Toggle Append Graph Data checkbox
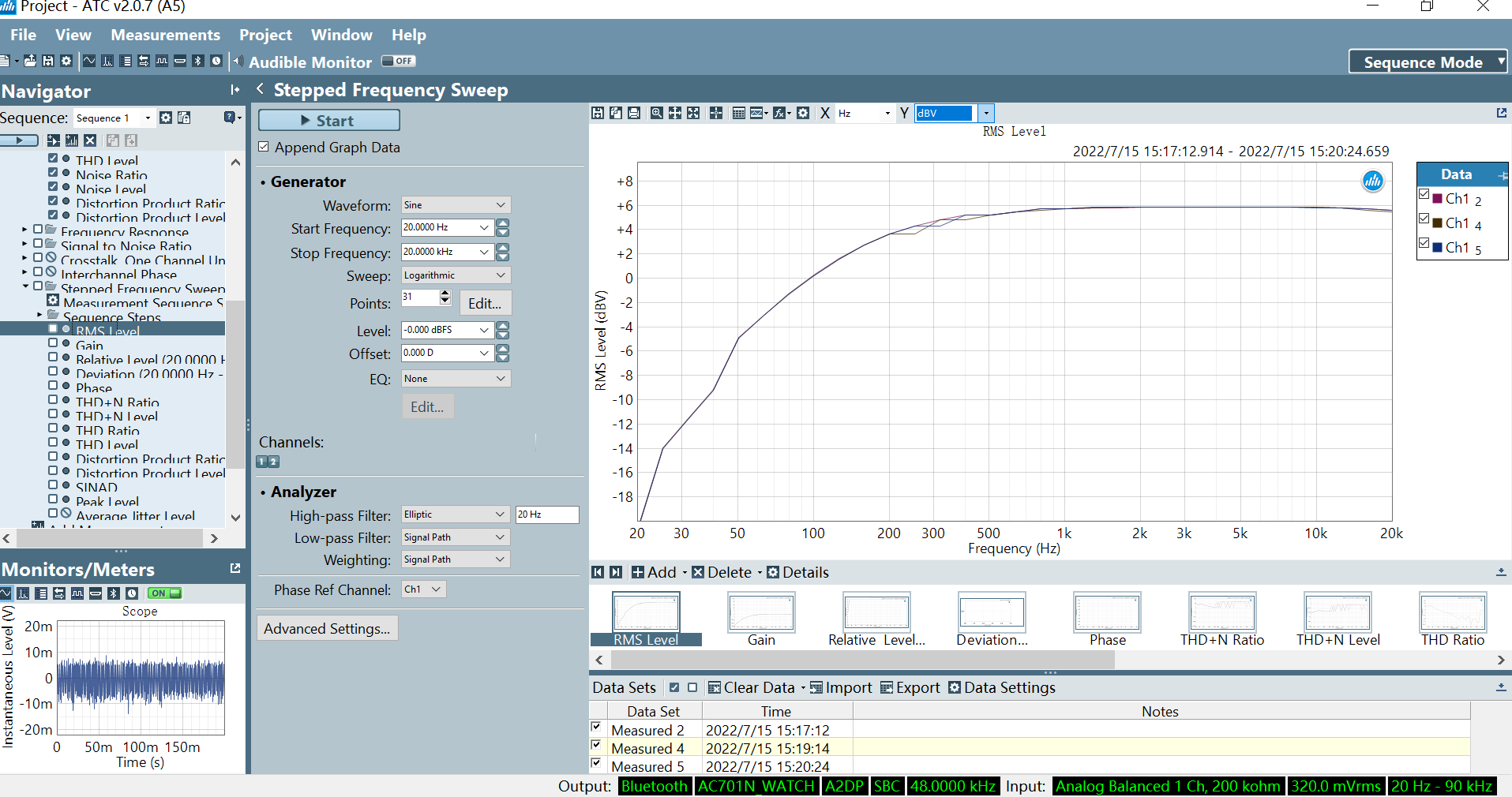The image size is (1512, 797). click(x=264, y=147)
